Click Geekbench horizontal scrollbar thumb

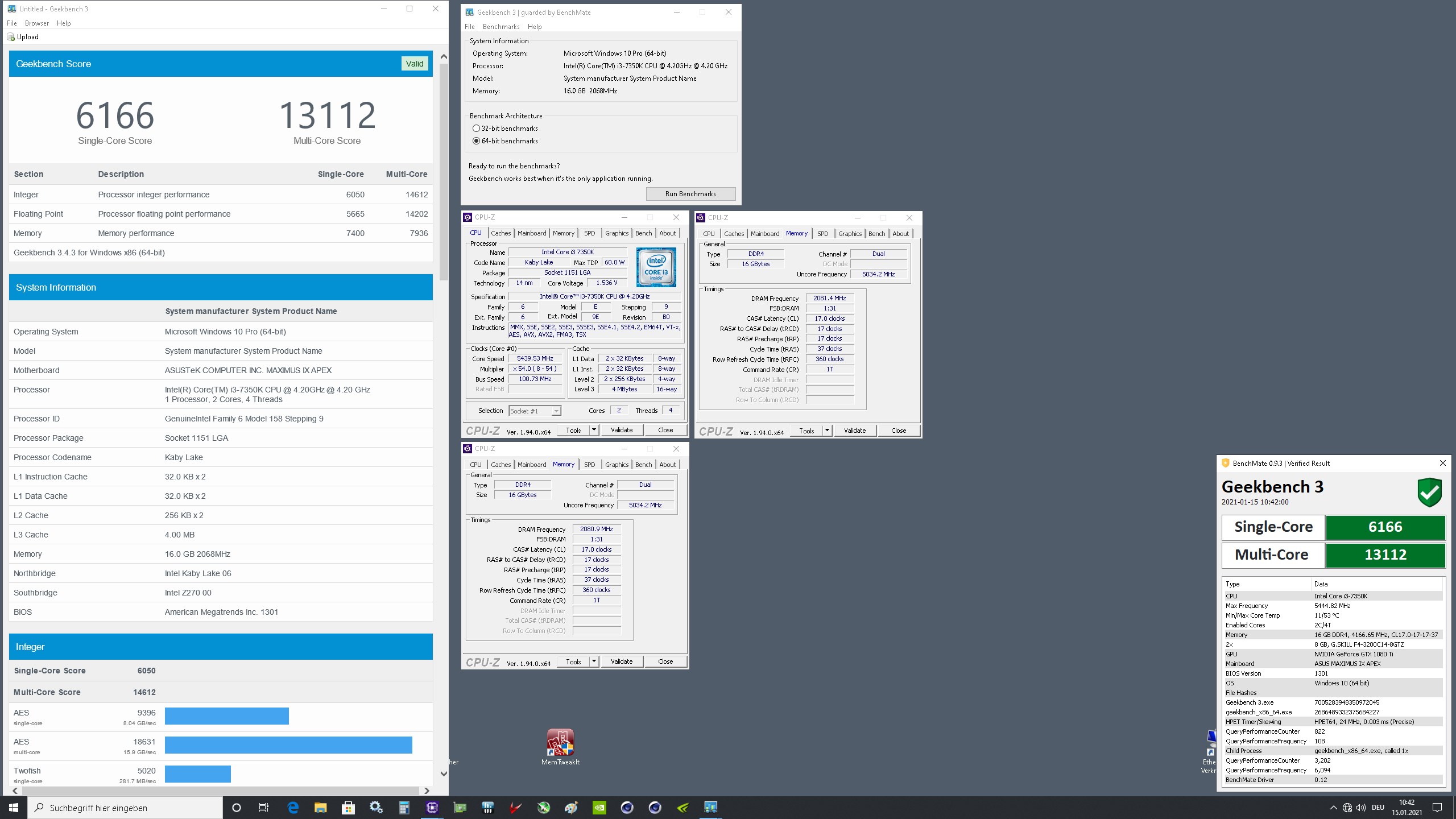pyautogui.click(x=220, y=791)
